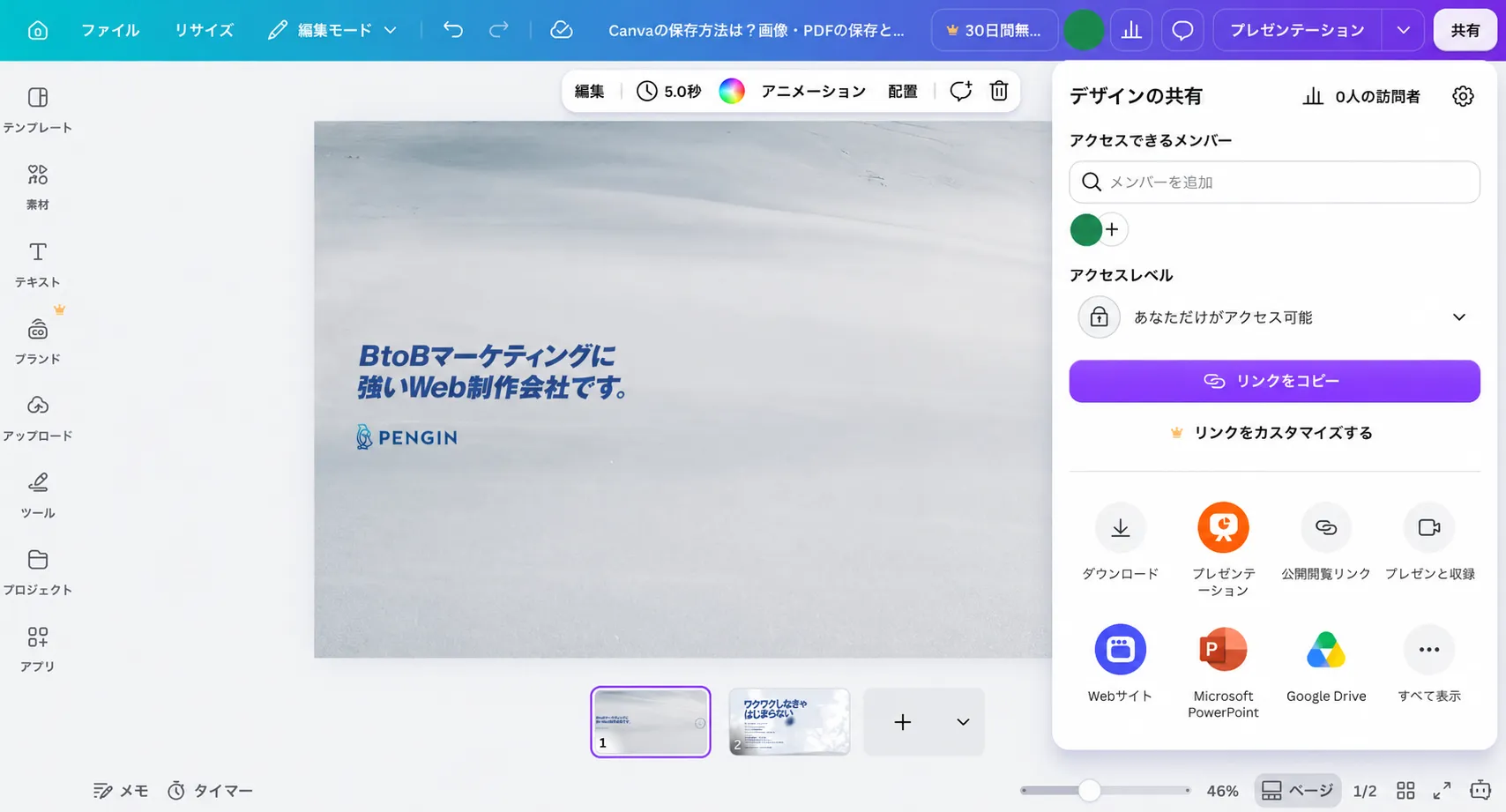
Task: Open テキスト text panel
Action: pyautogui.click(x=38, y=264)
